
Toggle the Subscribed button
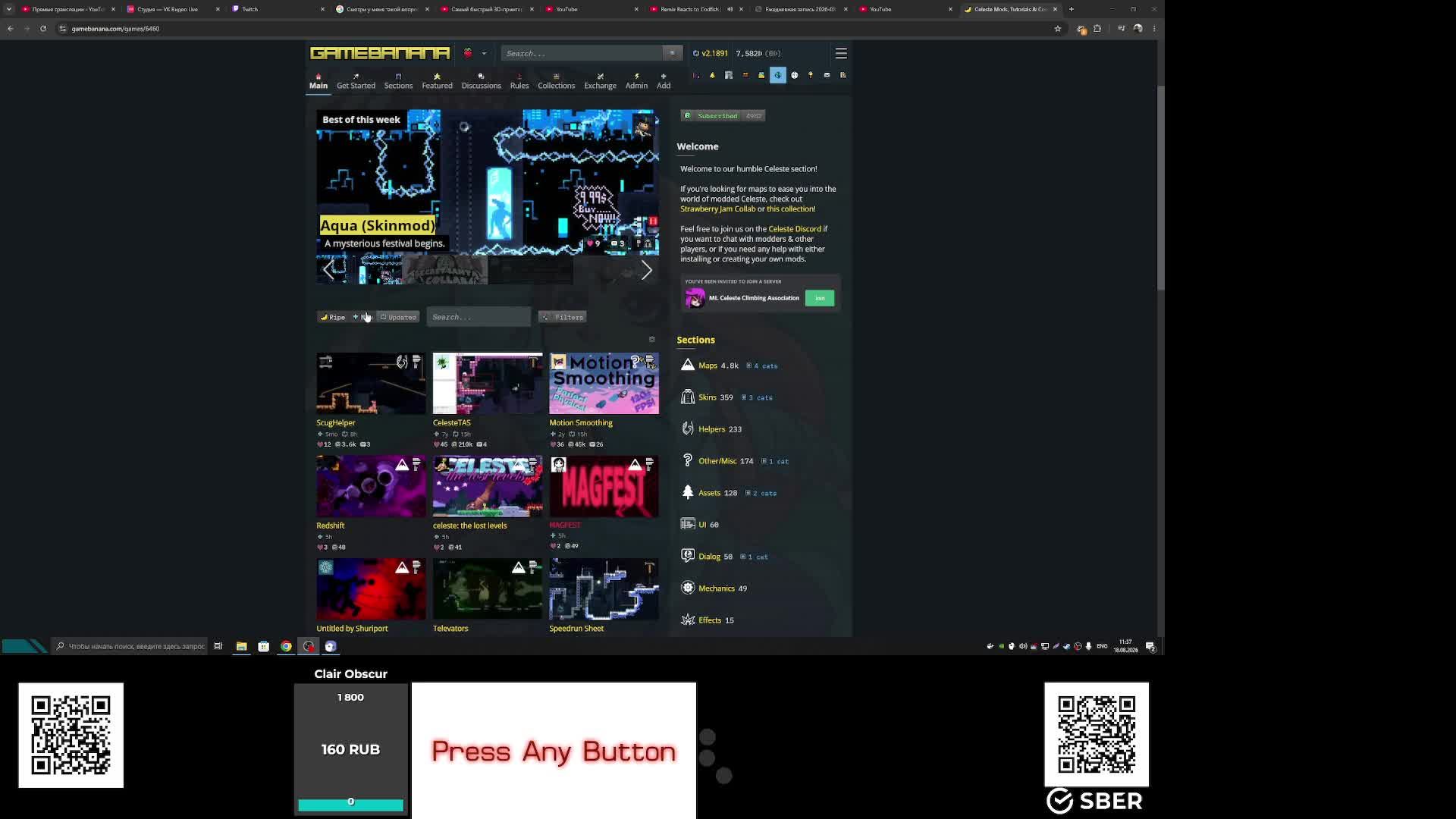pyautogui.click(x=723, y=116)
